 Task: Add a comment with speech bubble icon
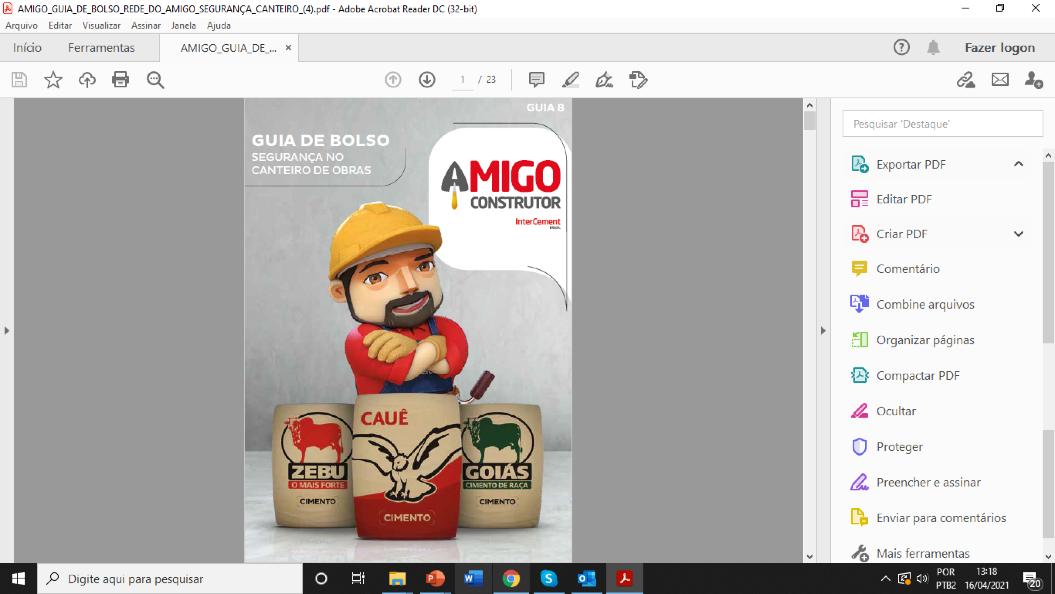[x=536, y=79]
